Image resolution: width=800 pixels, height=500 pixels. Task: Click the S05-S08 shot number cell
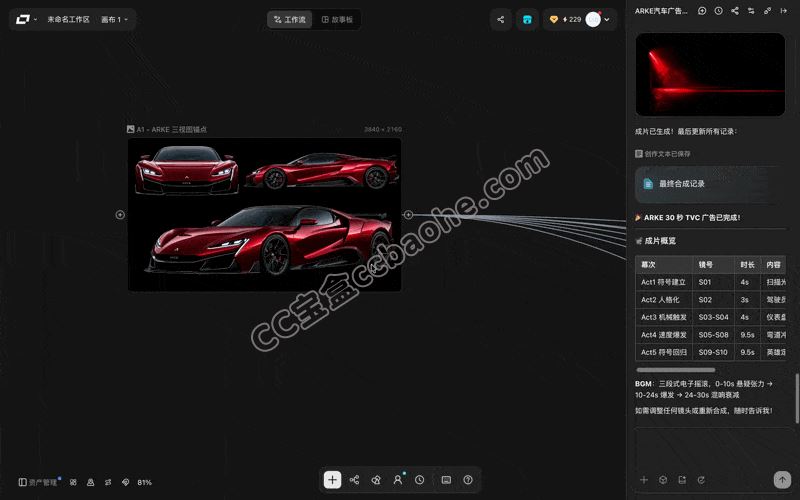pyautogui.click(x=713, y=335)
